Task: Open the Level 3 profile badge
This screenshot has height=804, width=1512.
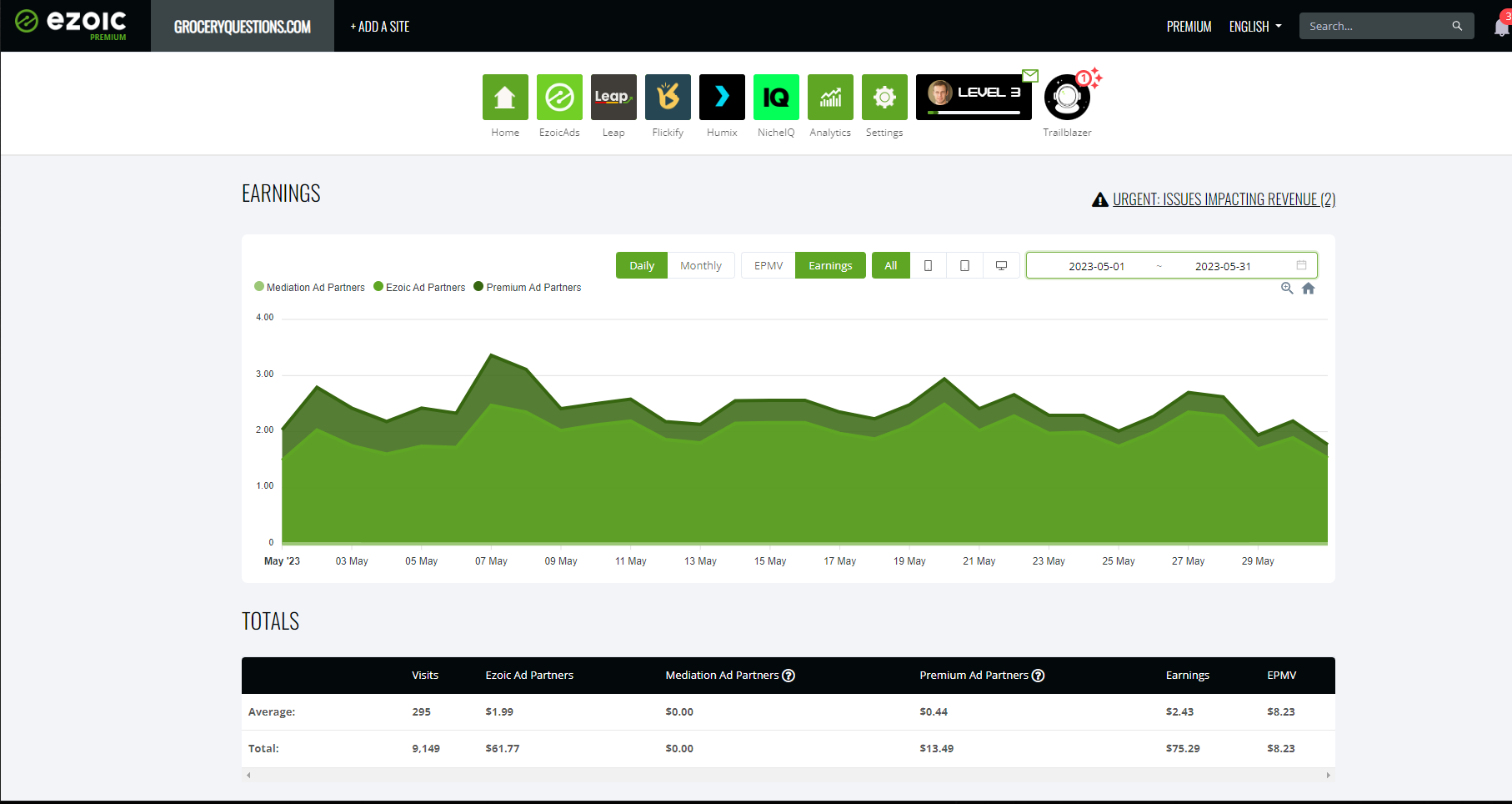Action: click(974, 97)
